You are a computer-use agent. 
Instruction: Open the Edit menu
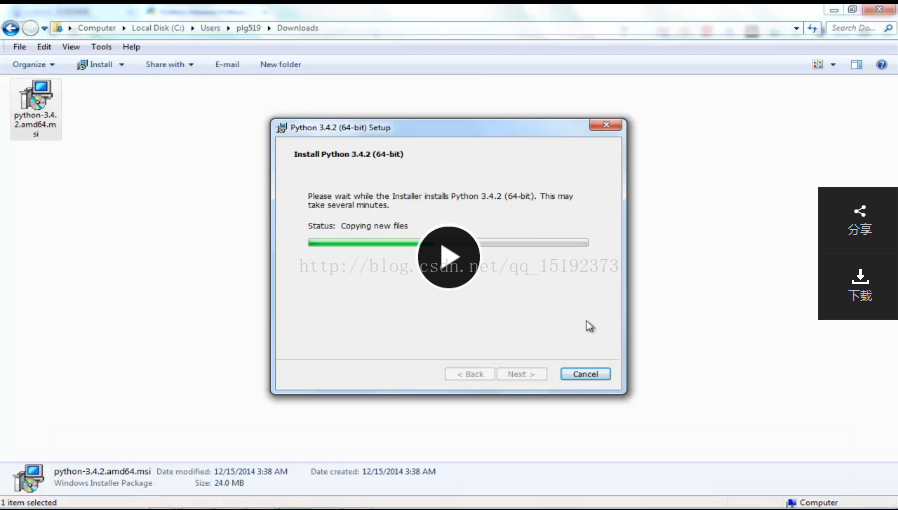pos(44,47)
